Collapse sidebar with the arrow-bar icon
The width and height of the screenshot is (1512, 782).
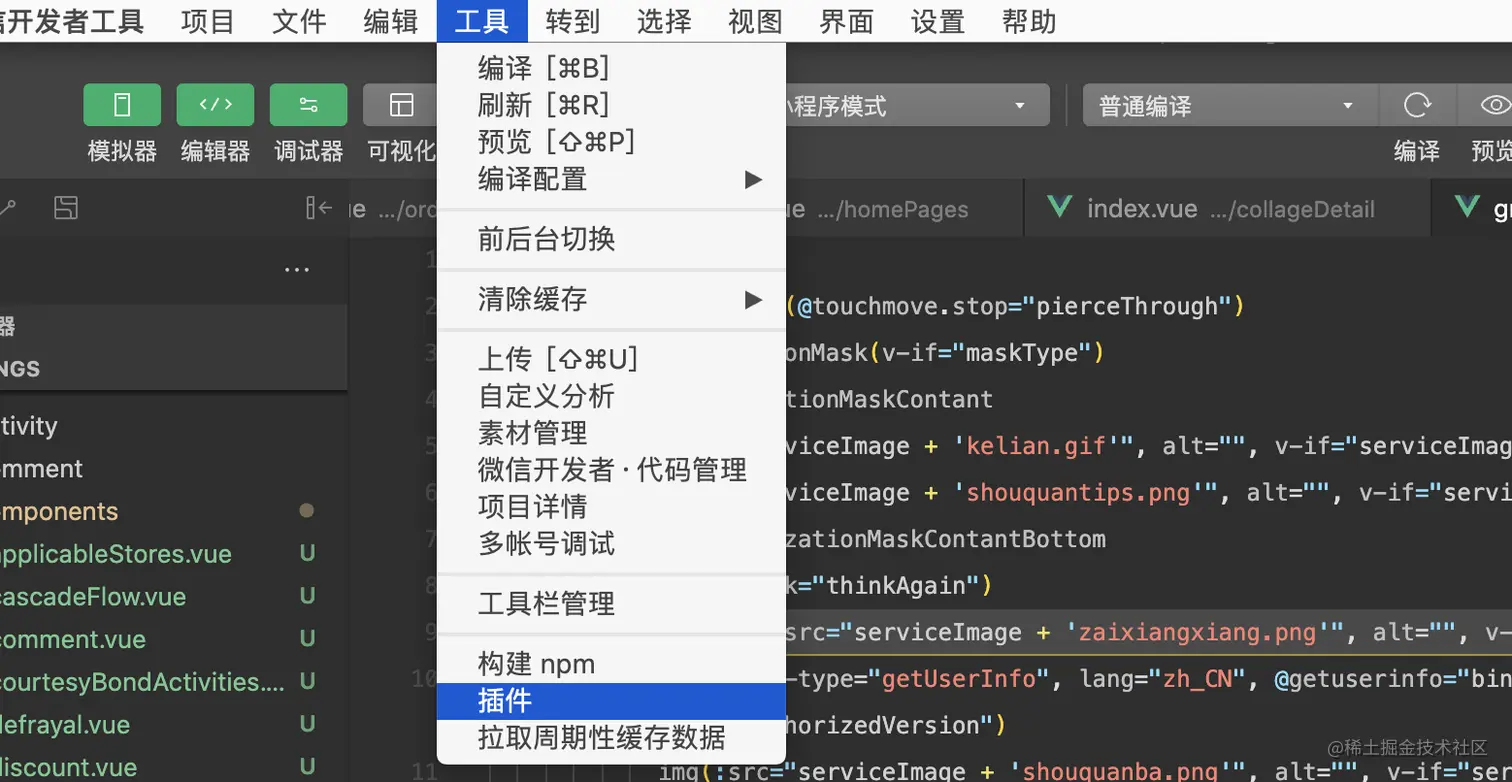point(319,208)
